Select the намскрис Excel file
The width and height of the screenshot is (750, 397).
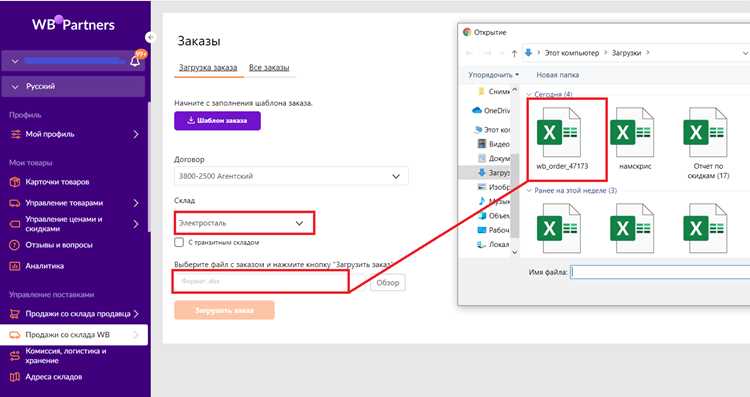tap(635, 139)
